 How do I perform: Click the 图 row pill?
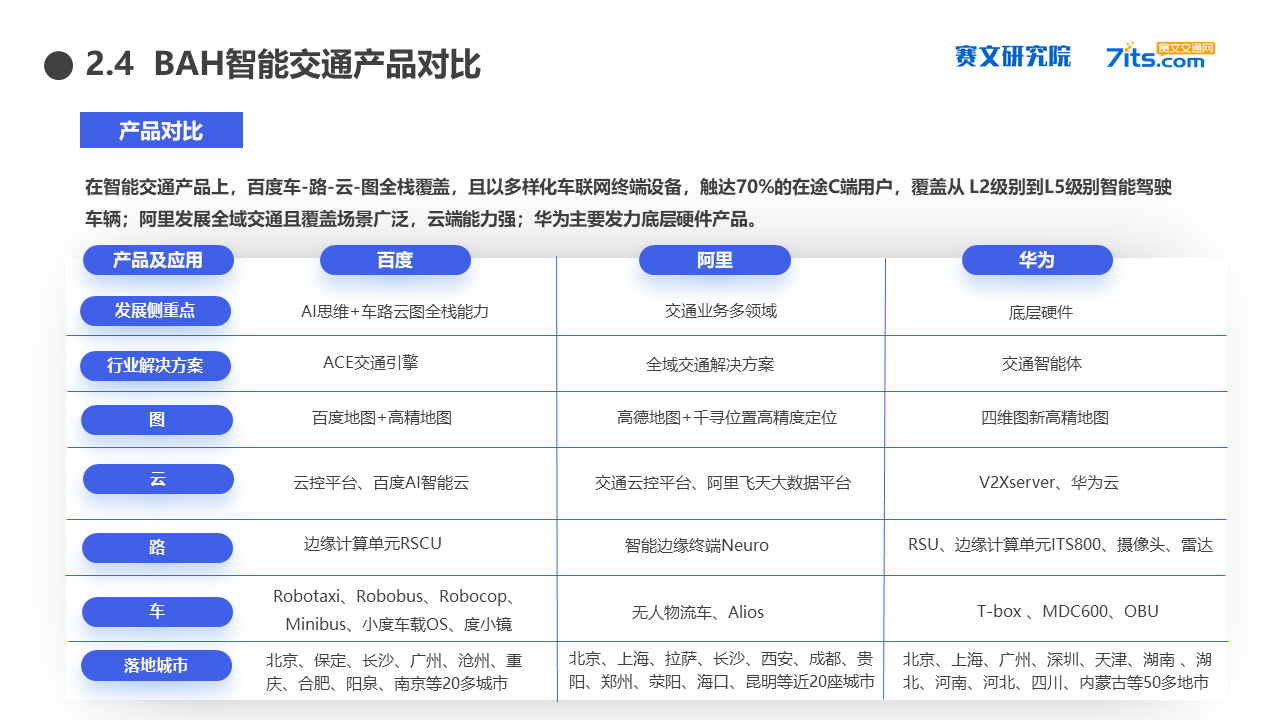click(x=157, y=420)
